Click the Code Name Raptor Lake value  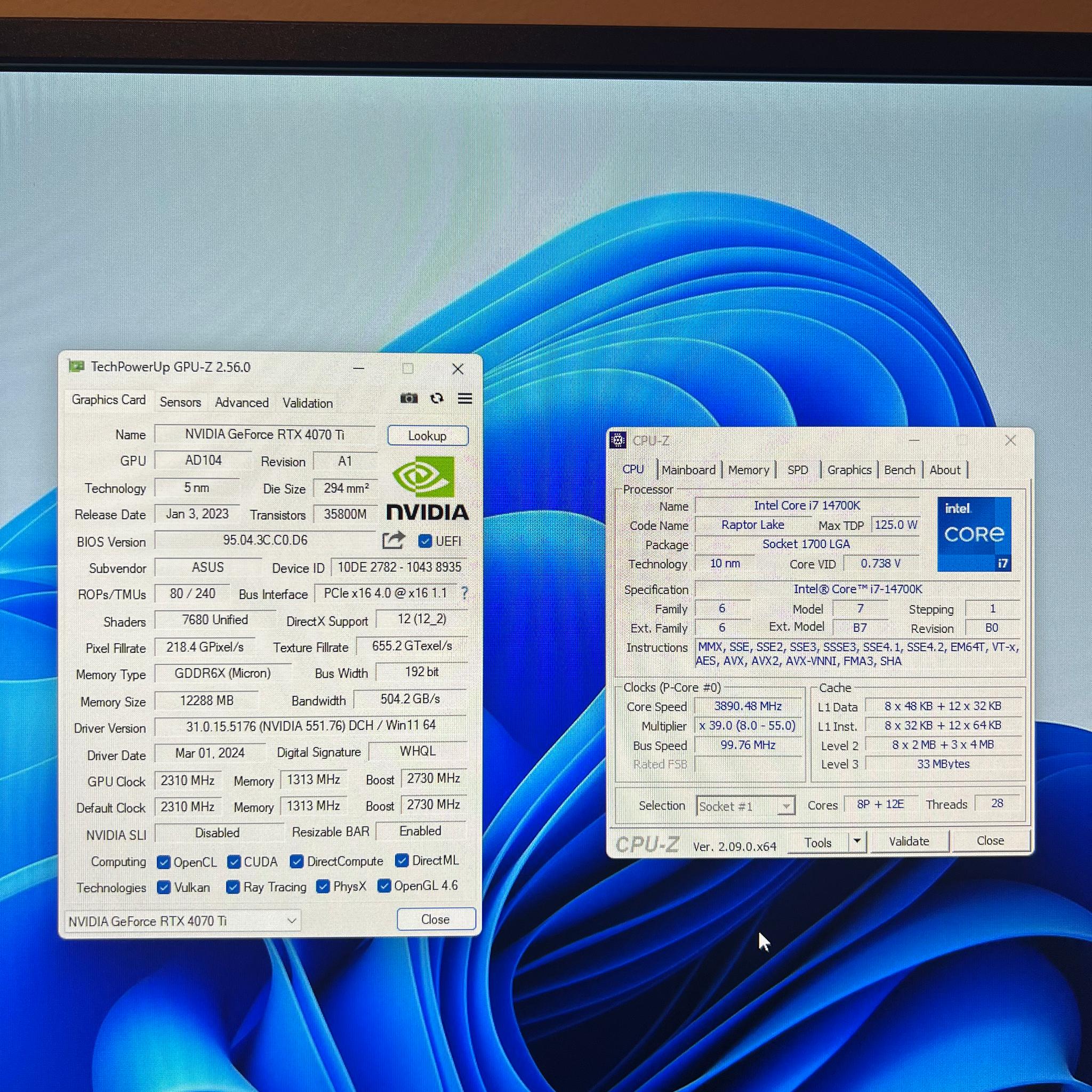[x=753, y=525]
